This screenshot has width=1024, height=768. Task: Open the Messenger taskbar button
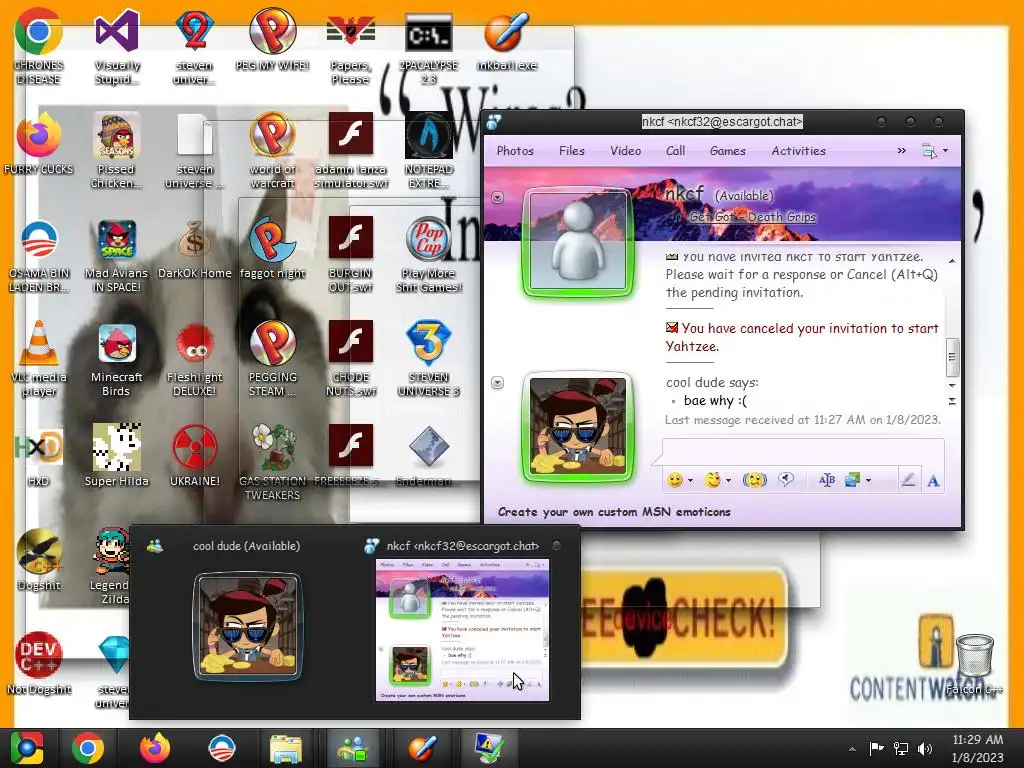(353, 748)
